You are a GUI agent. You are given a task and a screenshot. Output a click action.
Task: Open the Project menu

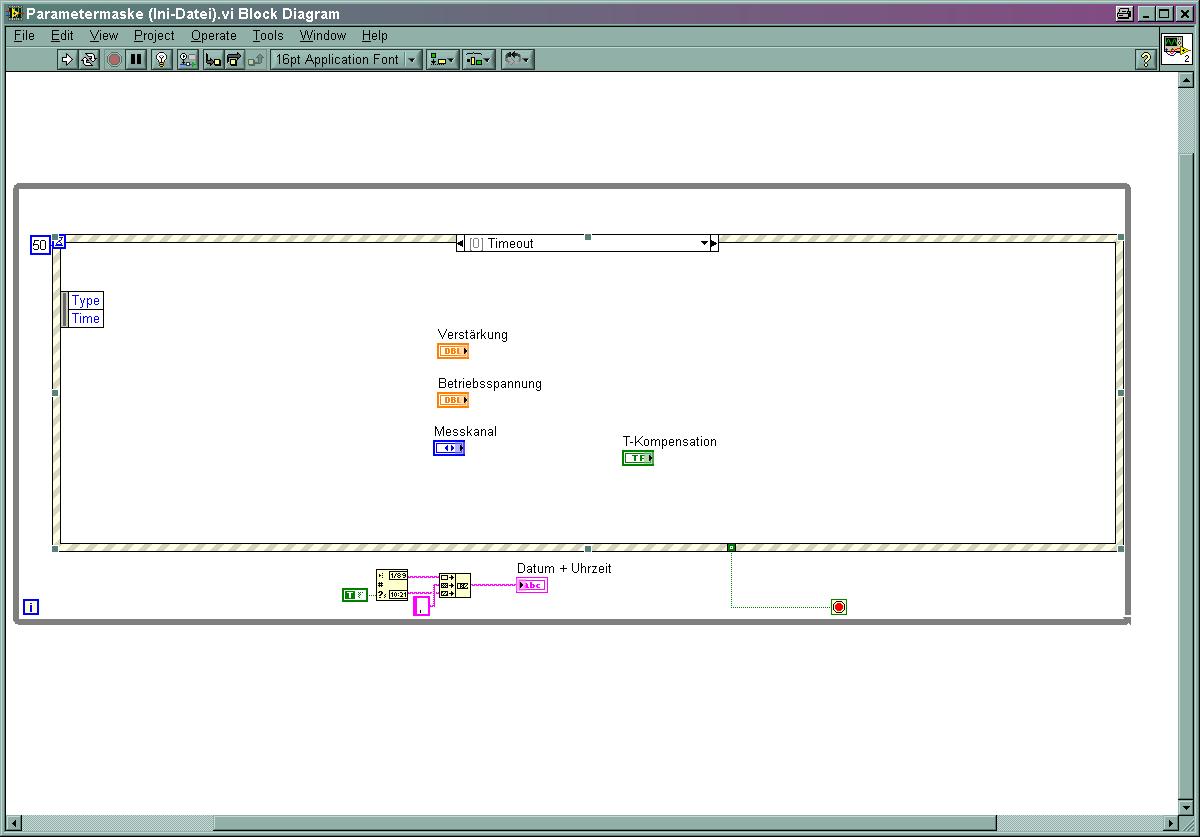[x=154, y=35]
